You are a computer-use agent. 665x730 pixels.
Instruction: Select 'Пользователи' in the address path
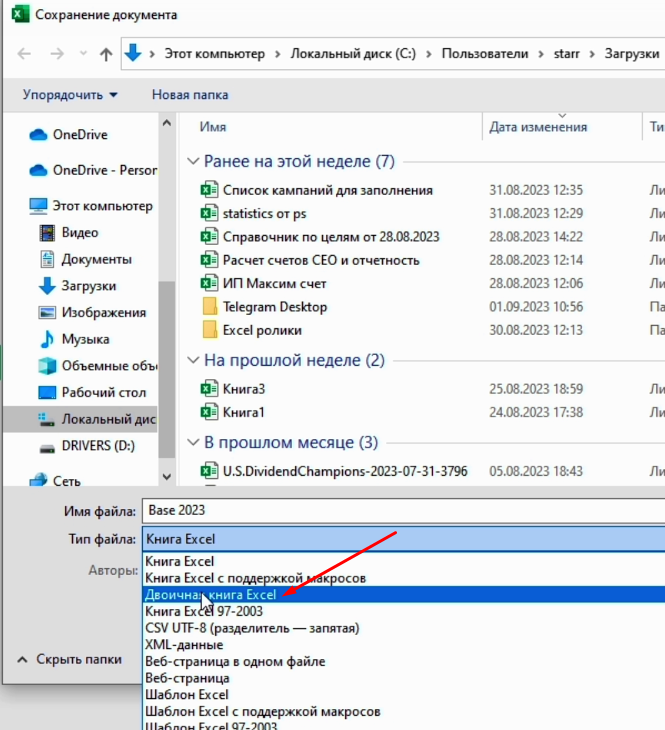[485, 54]
